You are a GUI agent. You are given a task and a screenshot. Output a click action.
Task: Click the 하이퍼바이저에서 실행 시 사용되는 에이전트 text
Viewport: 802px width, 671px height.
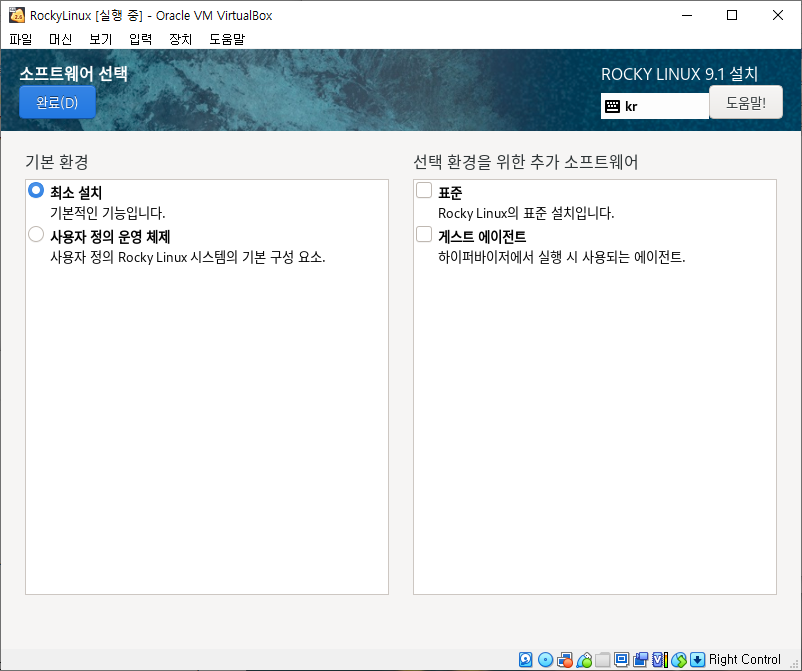click(562, 257)
